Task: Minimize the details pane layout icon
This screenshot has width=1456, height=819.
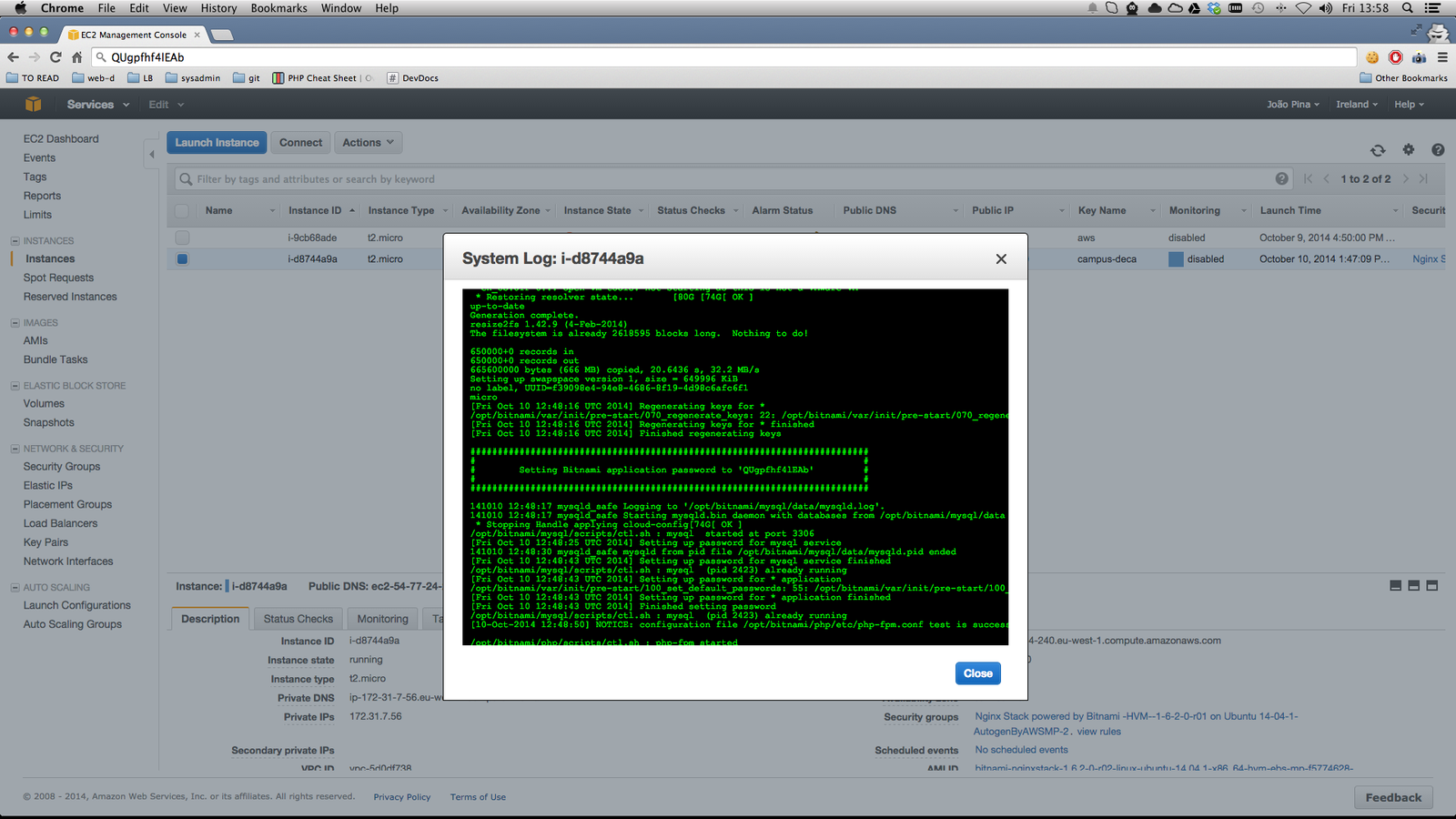Action: (x=1396, y=586)
